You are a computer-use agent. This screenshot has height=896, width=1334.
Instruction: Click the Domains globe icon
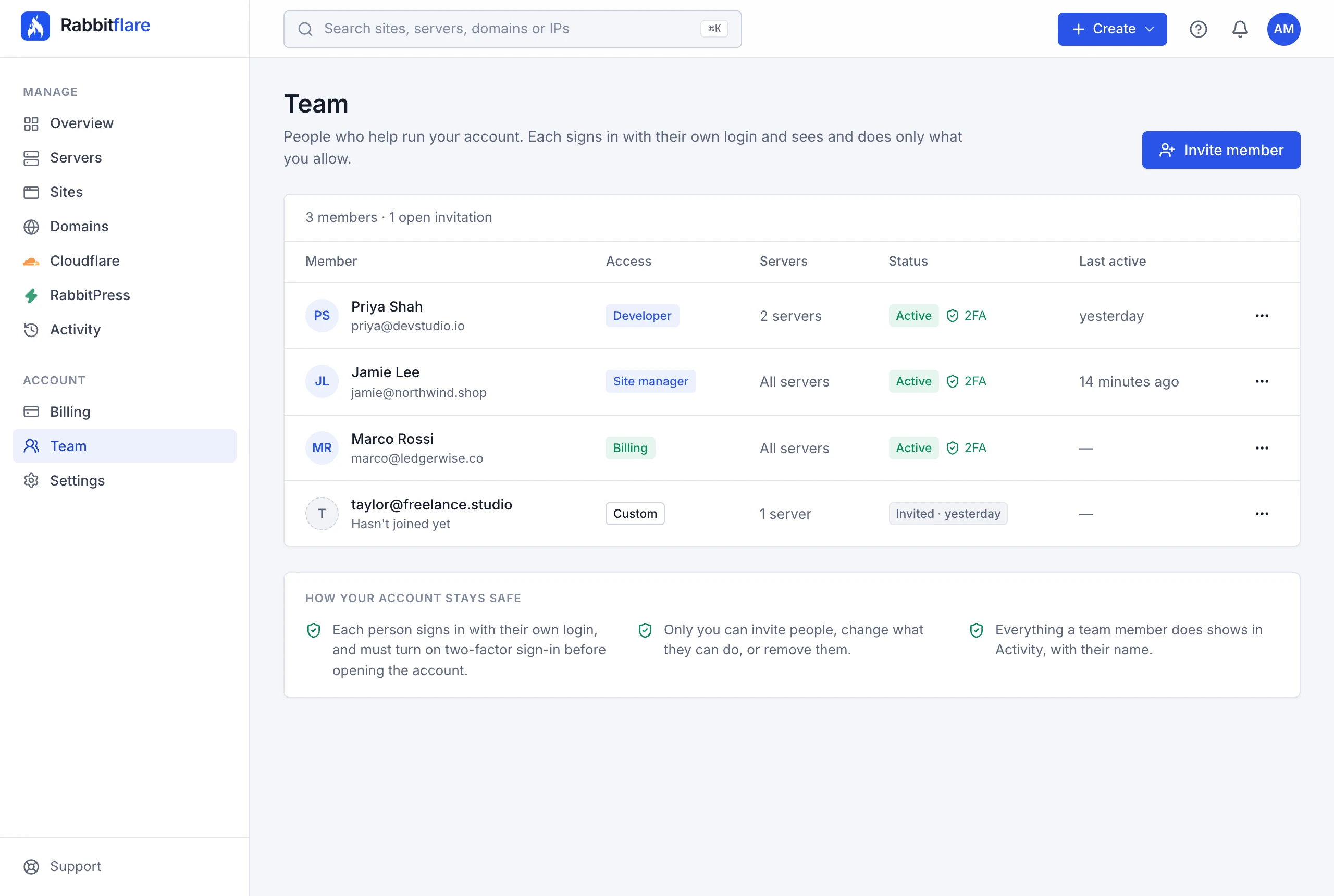pyautogui.click(x=31, y=227)
